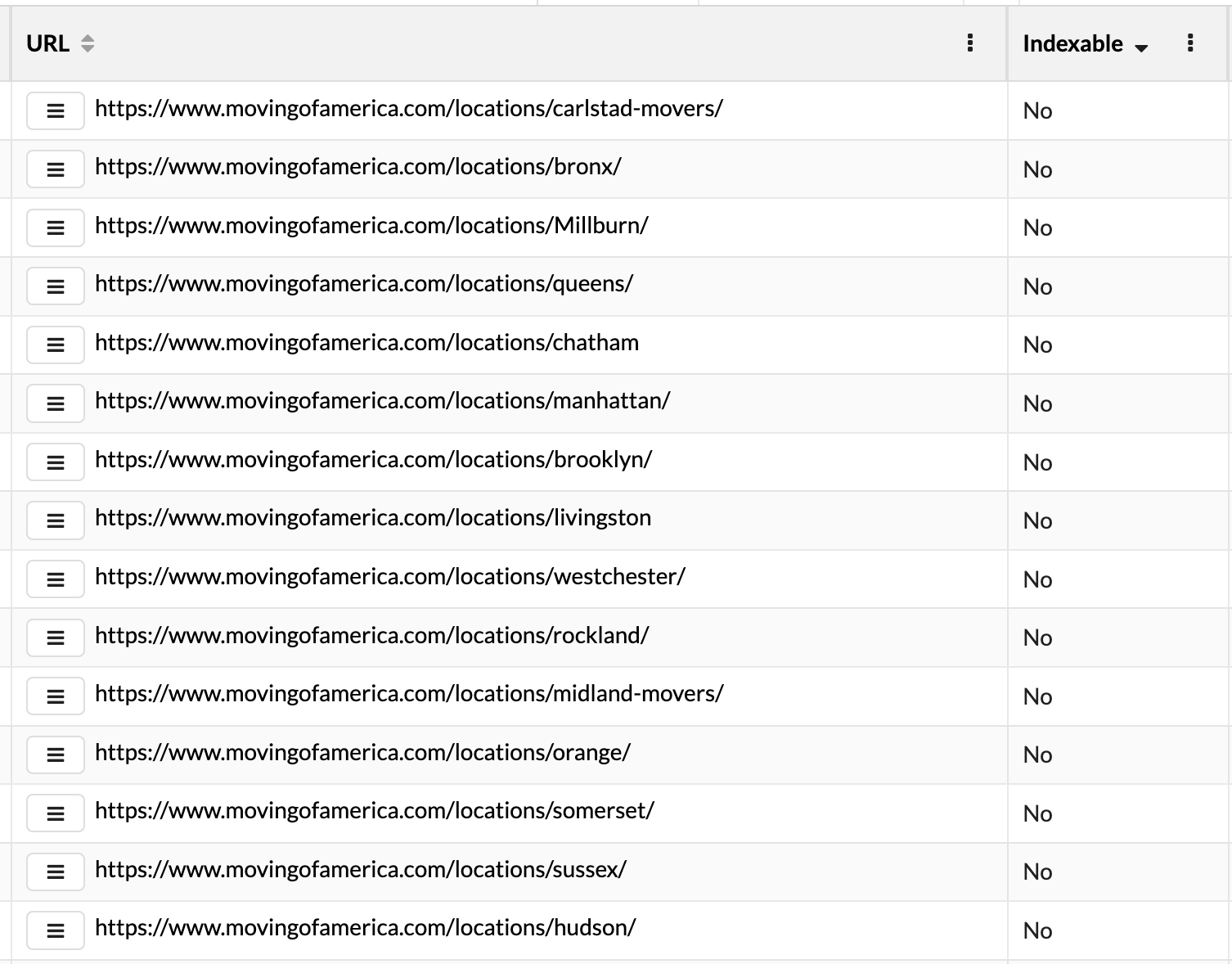Select the locations/westchester/ URL text
The image size is (1232, 964).
(x=390, y=577)
